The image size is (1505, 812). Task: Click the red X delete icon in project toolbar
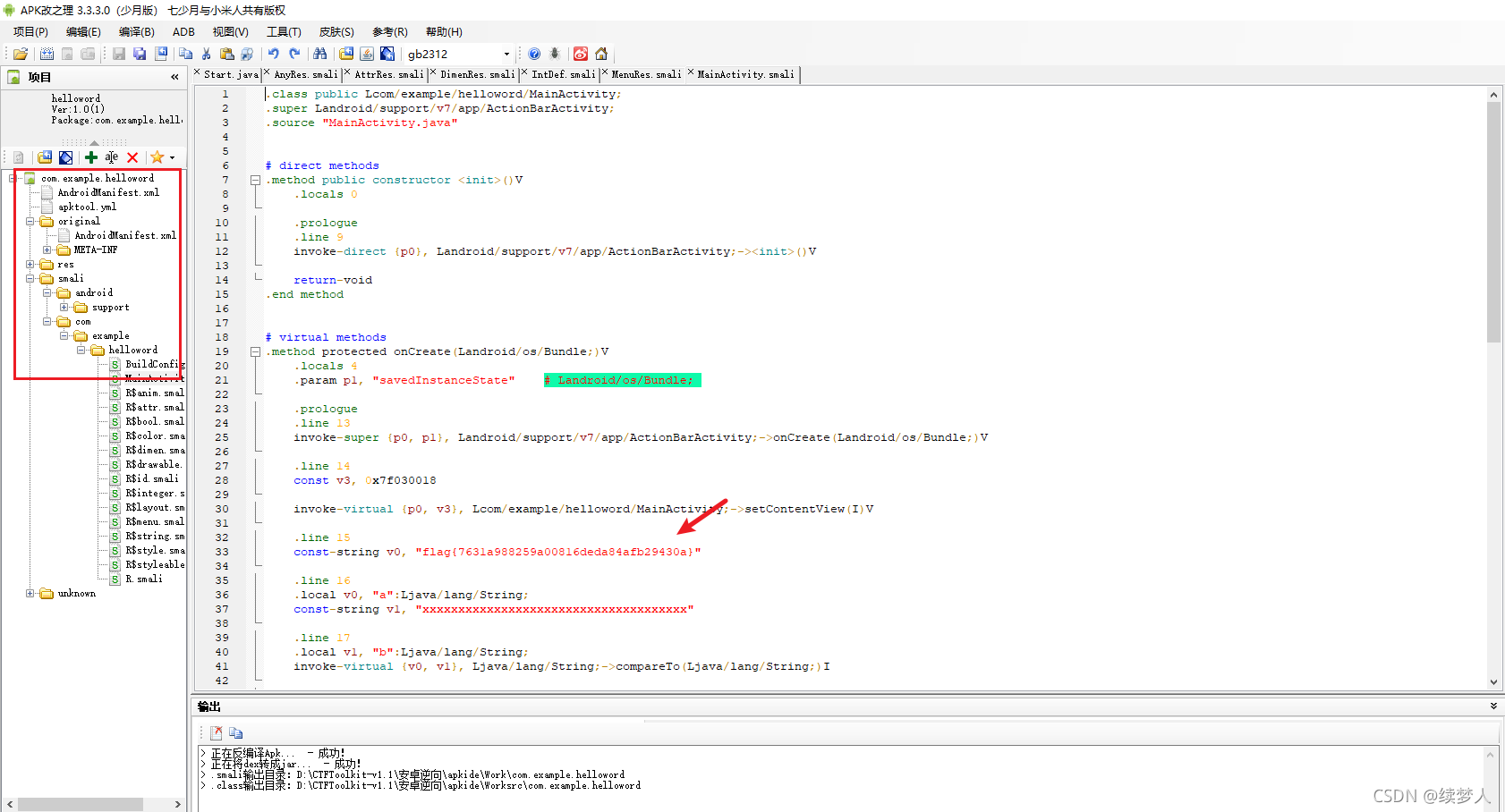coord(132,157)
